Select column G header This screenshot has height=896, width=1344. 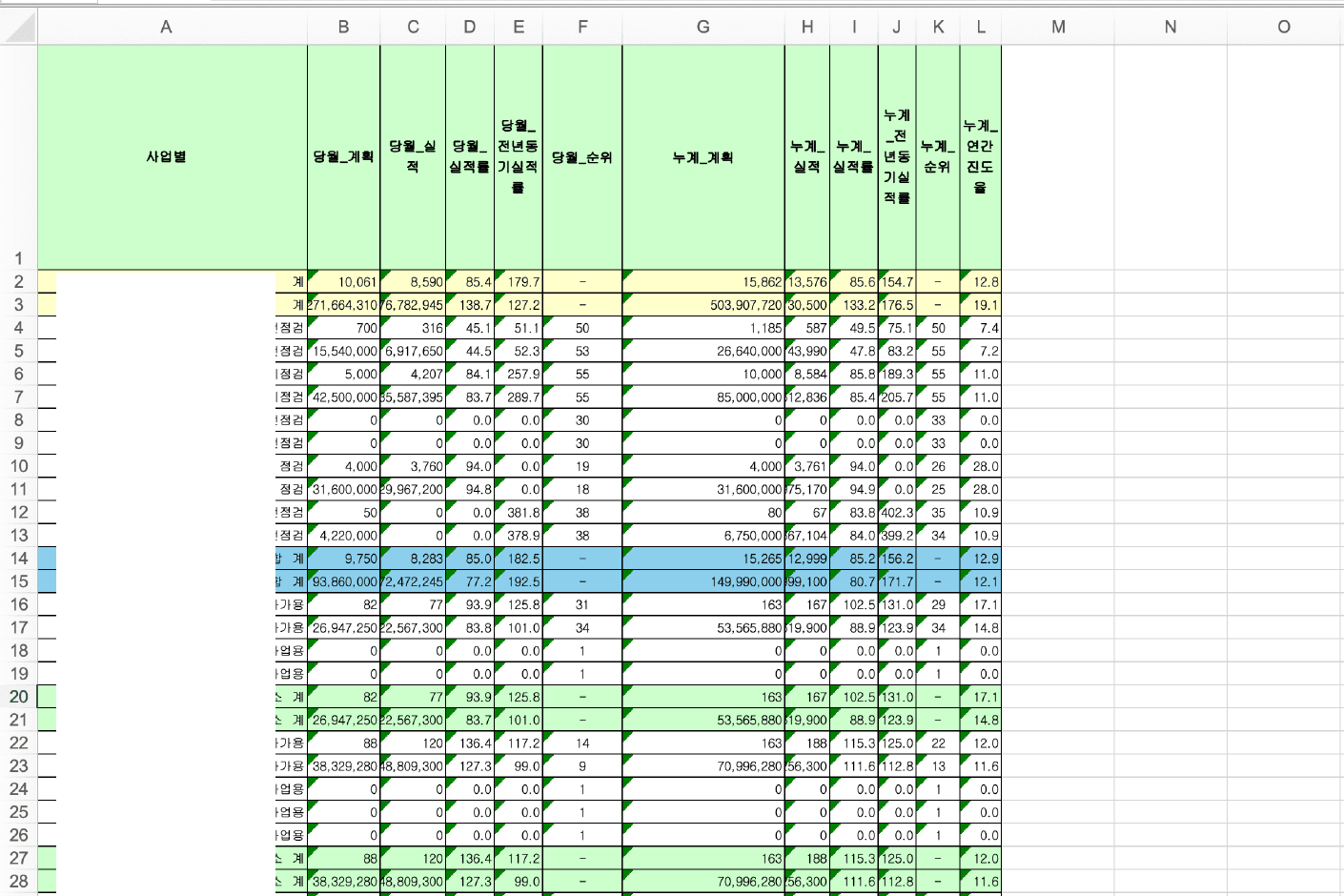(x=703, y=27)
